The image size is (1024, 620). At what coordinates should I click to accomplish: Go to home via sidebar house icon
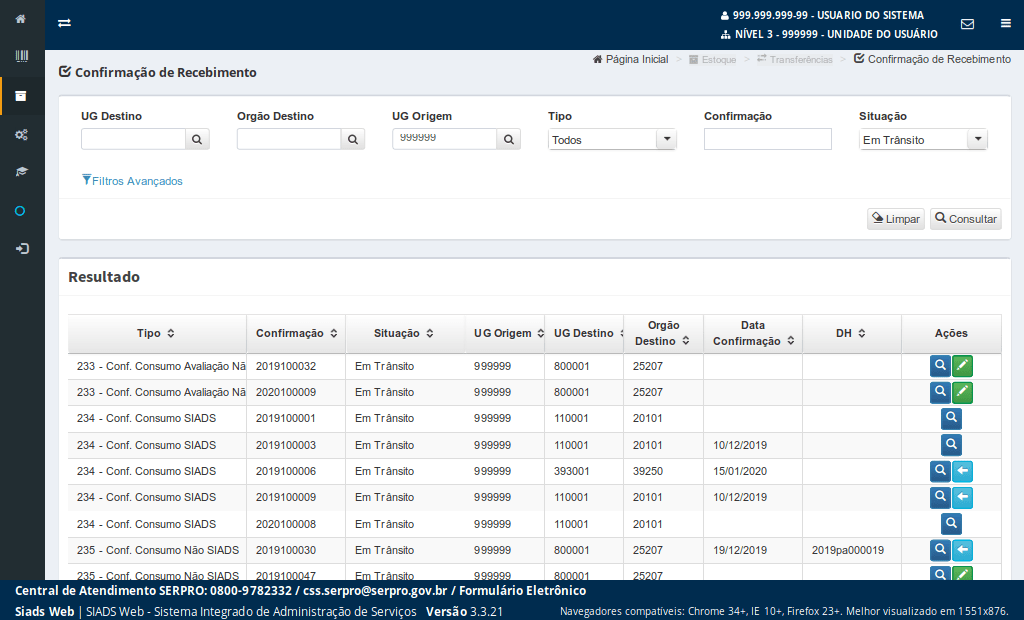tap(21, 19)
